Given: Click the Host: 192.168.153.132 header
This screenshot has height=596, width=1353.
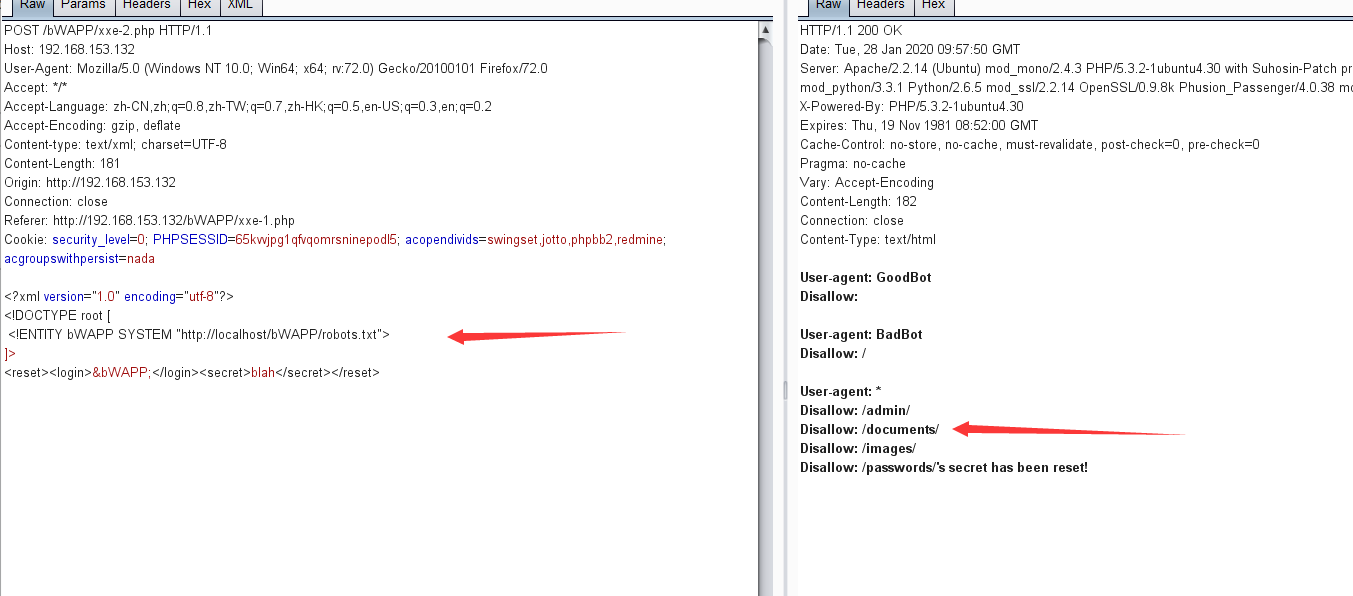Looking at the screenshot, I should click(x=70, y=50).
